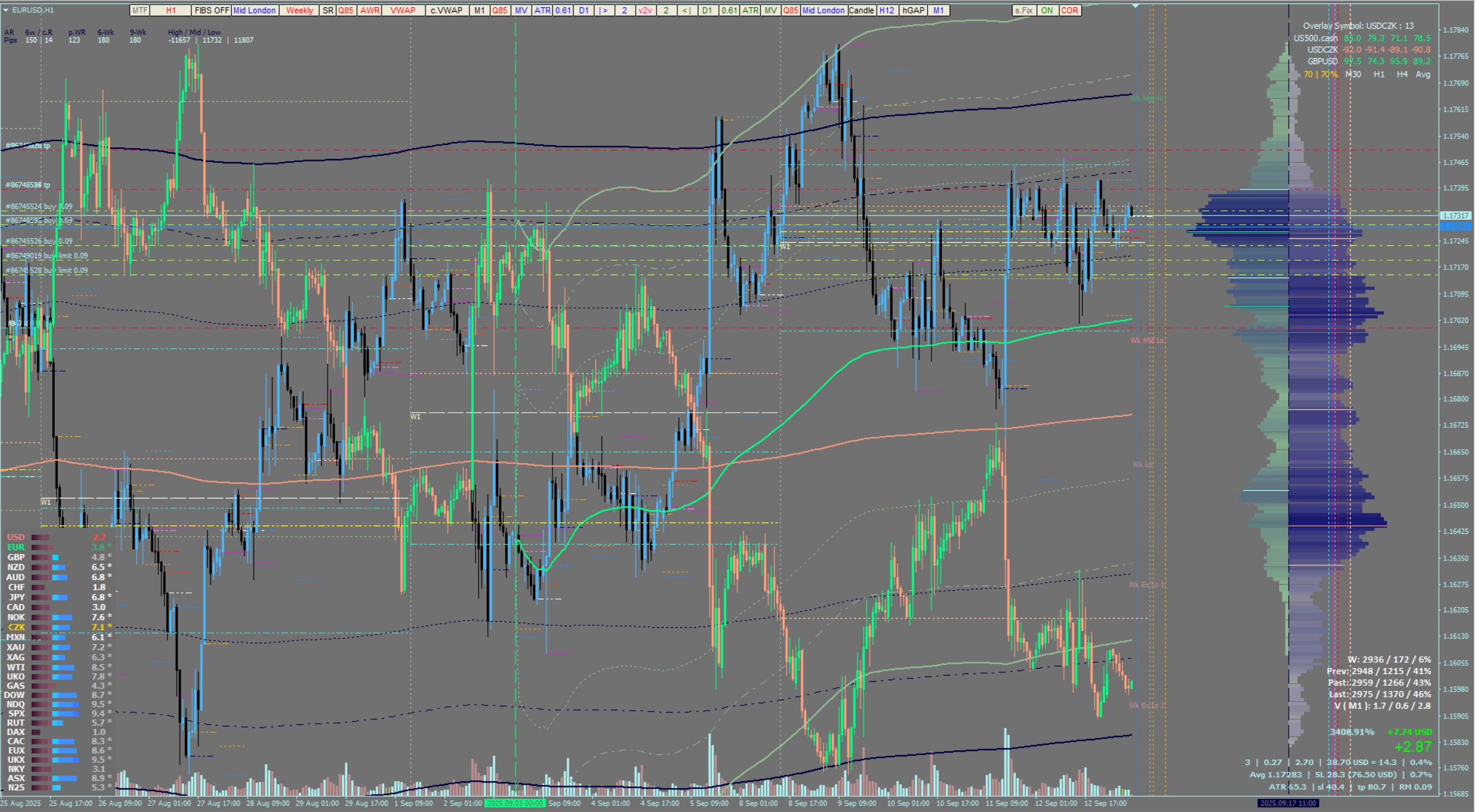
Task: Click the pink v2v button
Action: coord(645,10)
